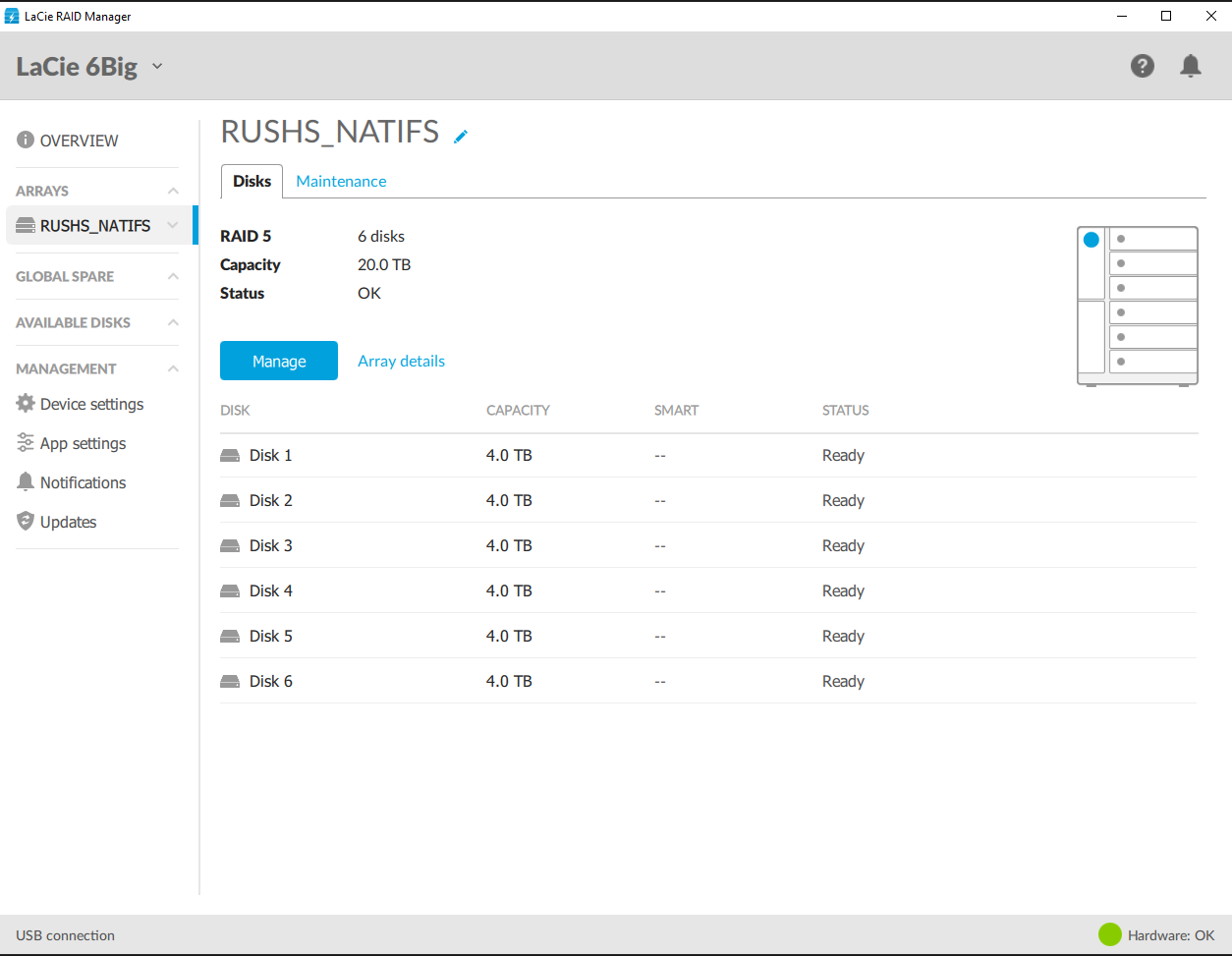Click the CAPACITY column header
This screenshot has height=956, width=1232.
[518, 411]
